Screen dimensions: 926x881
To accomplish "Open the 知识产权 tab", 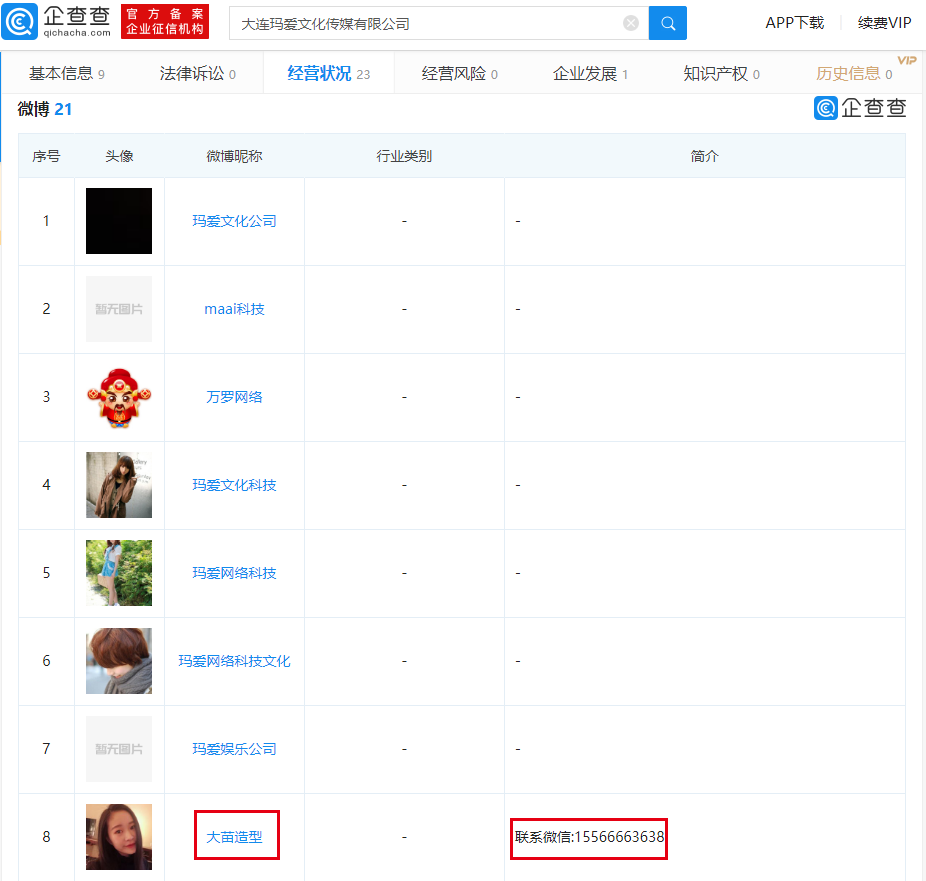I will point(717,73).
